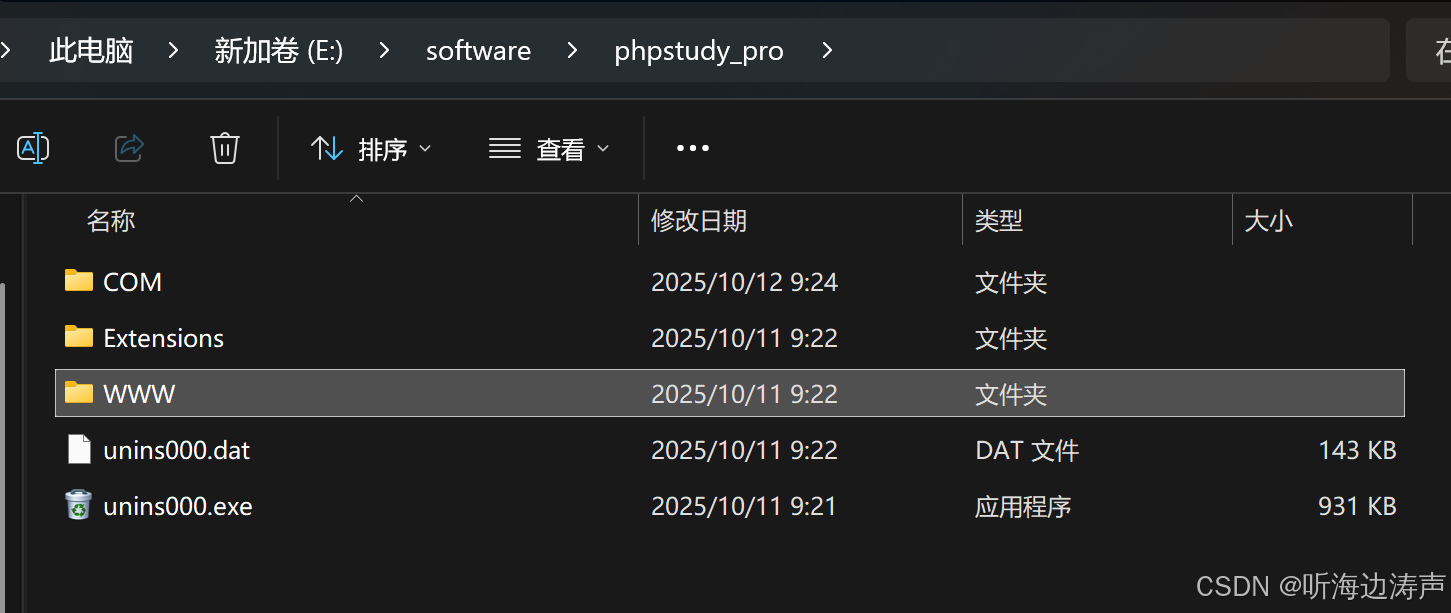Click the delete trash icon
Viewport: 1451px width, 613px height.
[x=224, y=147]
